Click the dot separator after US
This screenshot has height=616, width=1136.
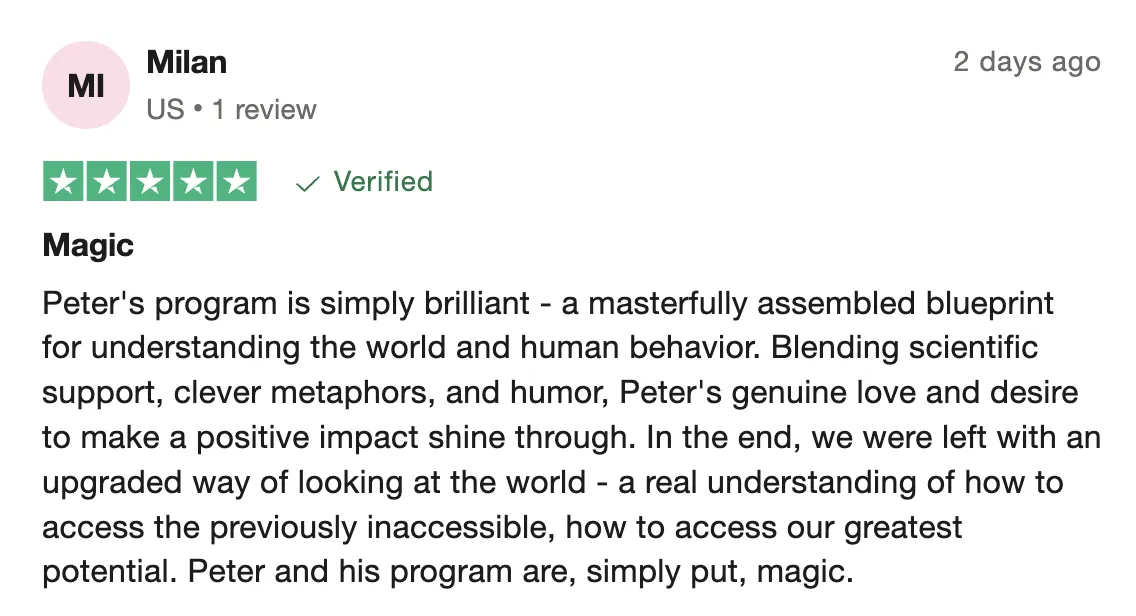pyautogui.click(x=198, y=110)
